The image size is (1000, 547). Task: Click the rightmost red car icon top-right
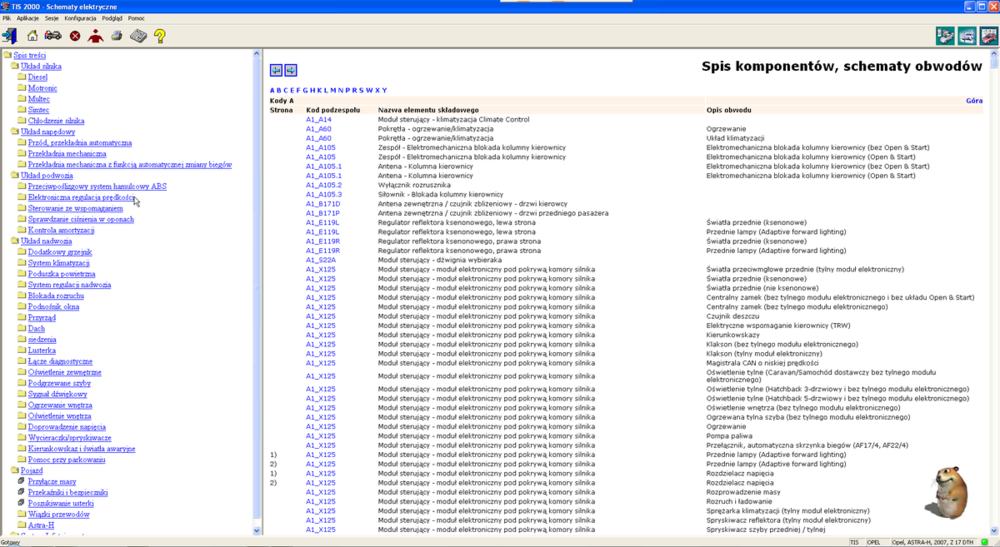tap(988, 36)
